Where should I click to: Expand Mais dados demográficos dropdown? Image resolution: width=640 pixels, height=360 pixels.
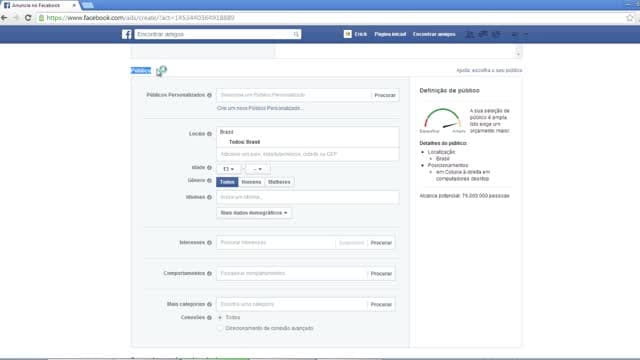254,213
